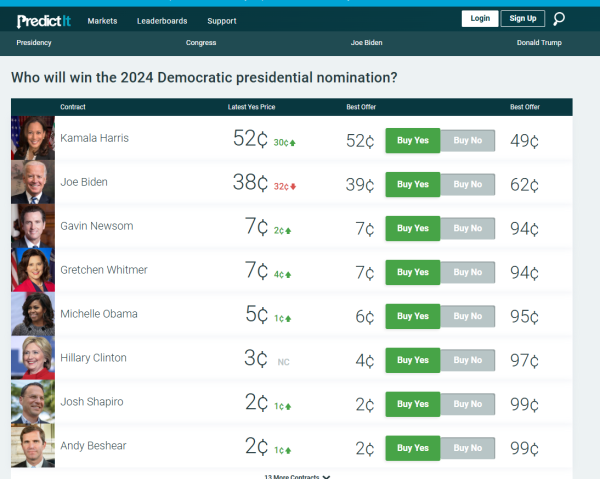Open Hillary Clinton photo thumbnail
The height and width of the screenshot is (479, 600).
[33, 358]
